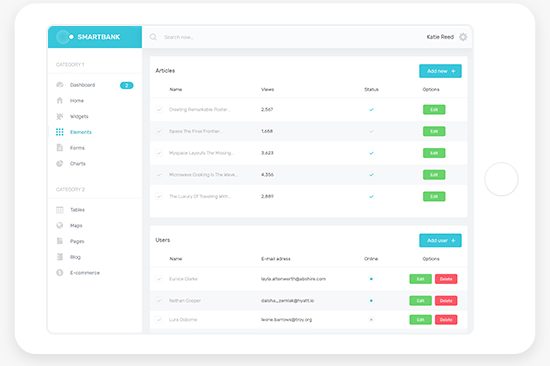The height and width of the screenshot is (366, 550).
Task: Click the Charts pie icon
Action: click(x=60, y=164)
